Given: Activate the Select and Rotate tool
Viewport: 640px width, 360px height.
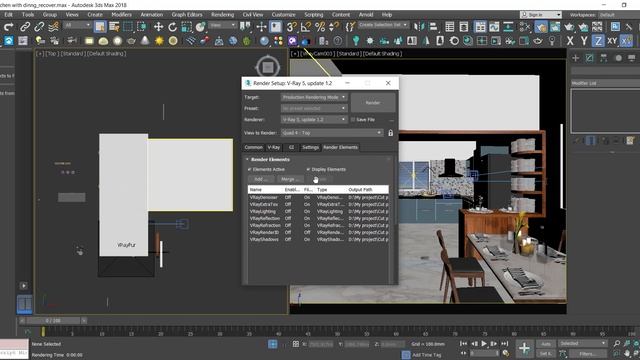Looking at the screenshot, I should tap(173, 27).
